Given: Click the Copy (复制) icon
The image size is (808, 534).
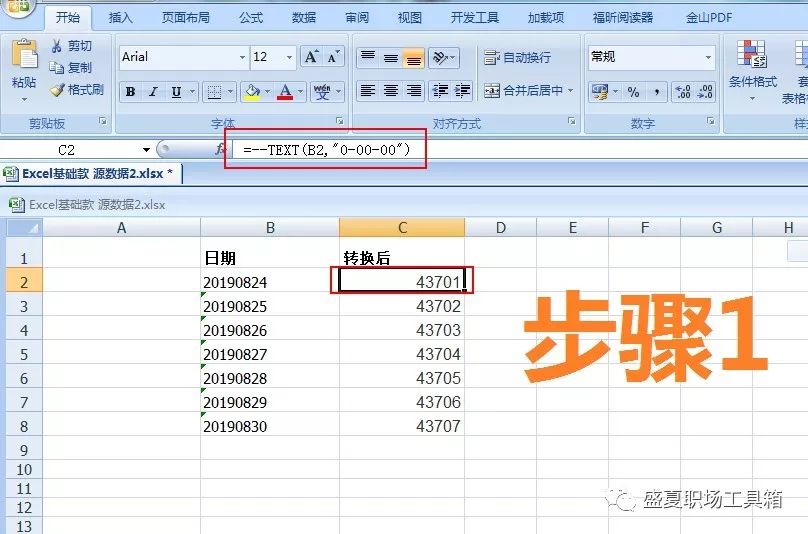Looking at the screenshot, I should [x=56, y=68].
